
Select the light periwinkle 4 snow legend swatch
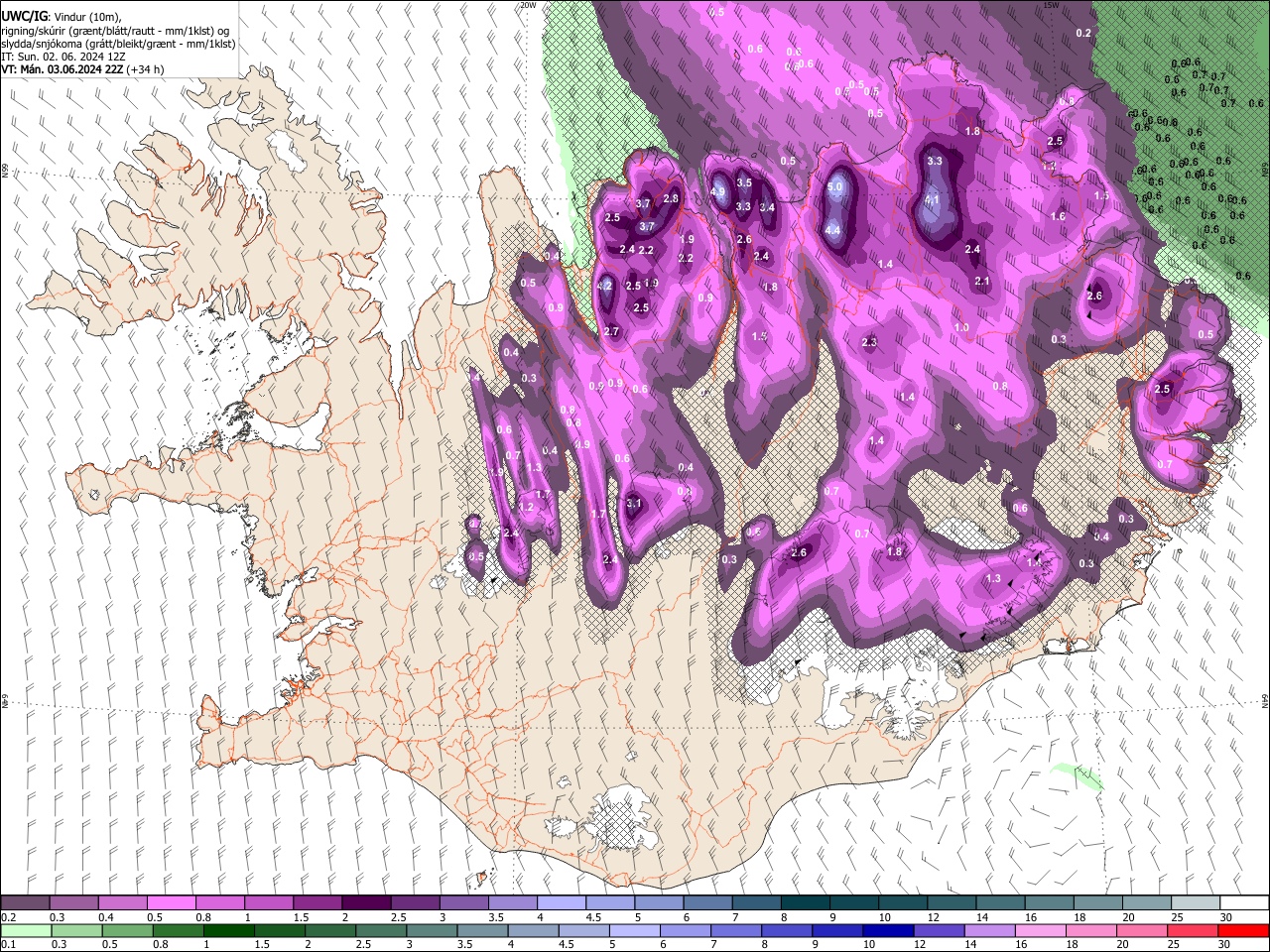[561, 903]
